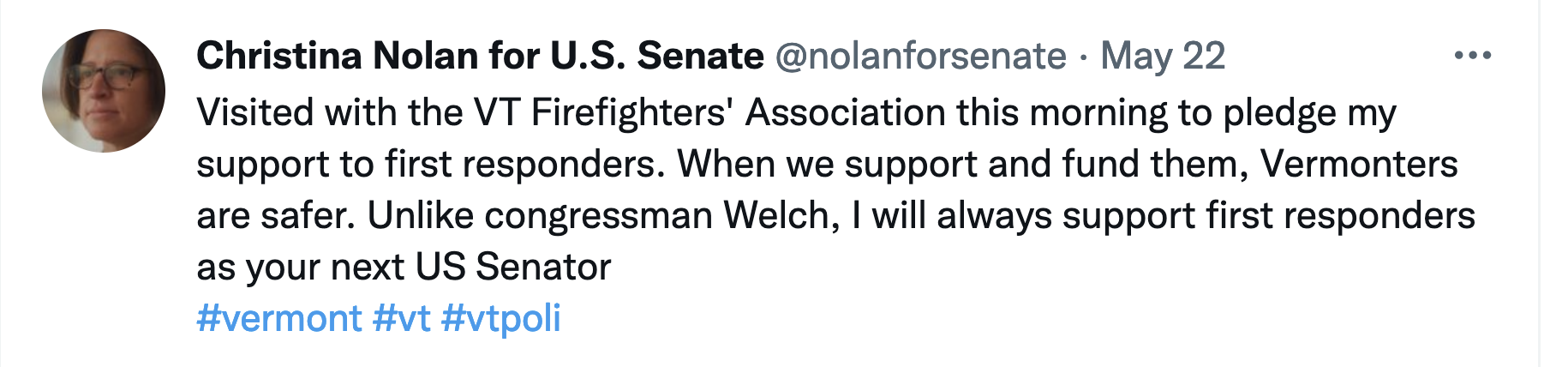
Task: Open the tweet's three-dot More menu
Action: [x=1472, y=56]
